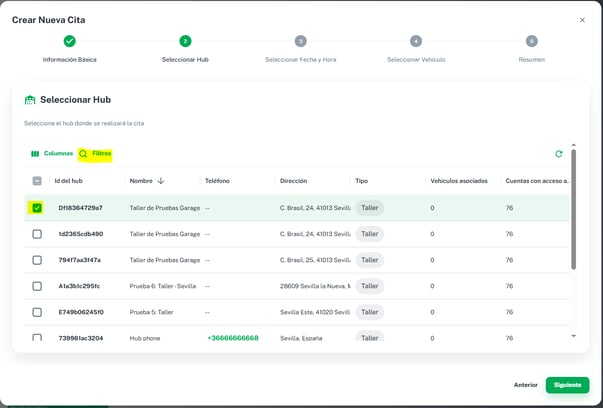The height and width of the screenshot is (408, 603).
Task: Click hub ID 794f7aa3f47a
Action: pyautogui.click(x=80, y=260)
